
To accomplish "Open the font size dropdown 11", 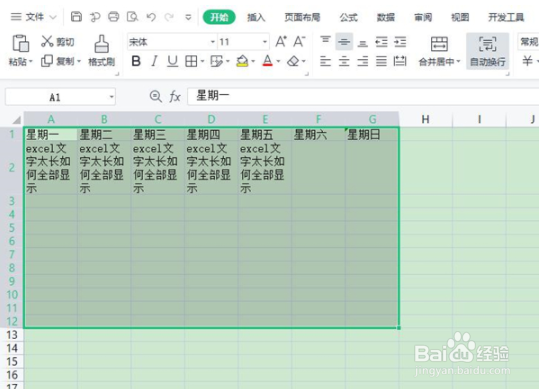I will [x=265, y=42].
